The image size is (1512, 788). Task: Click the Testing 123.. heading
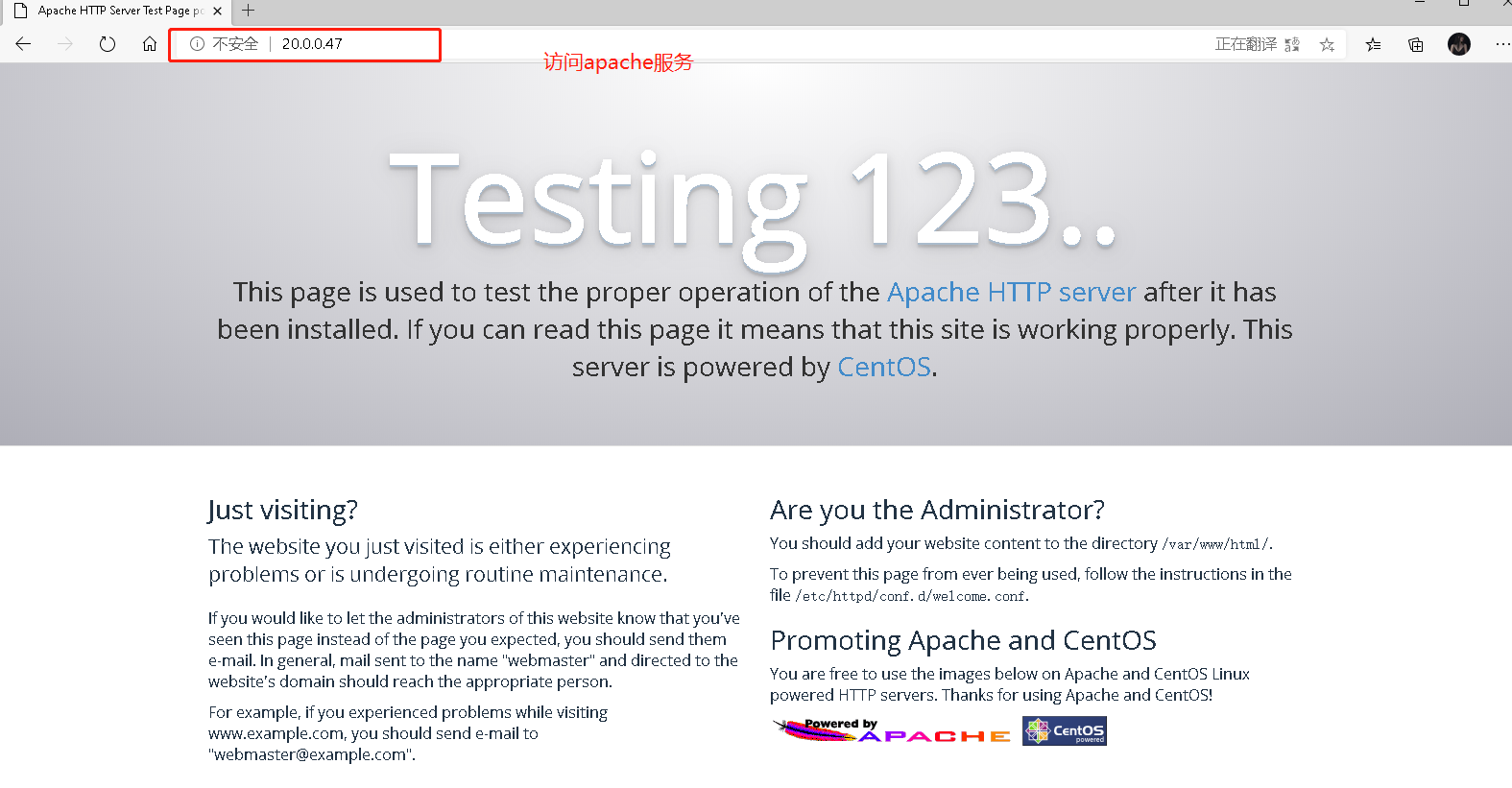[755, 203]
